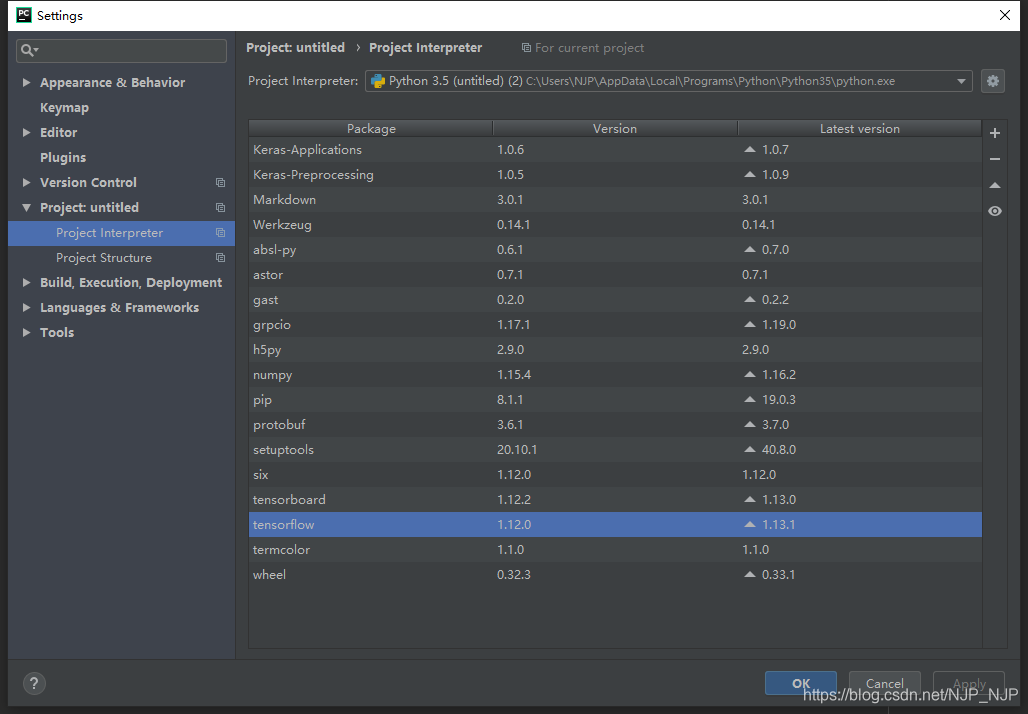Select the pip package name

point(262,400)
